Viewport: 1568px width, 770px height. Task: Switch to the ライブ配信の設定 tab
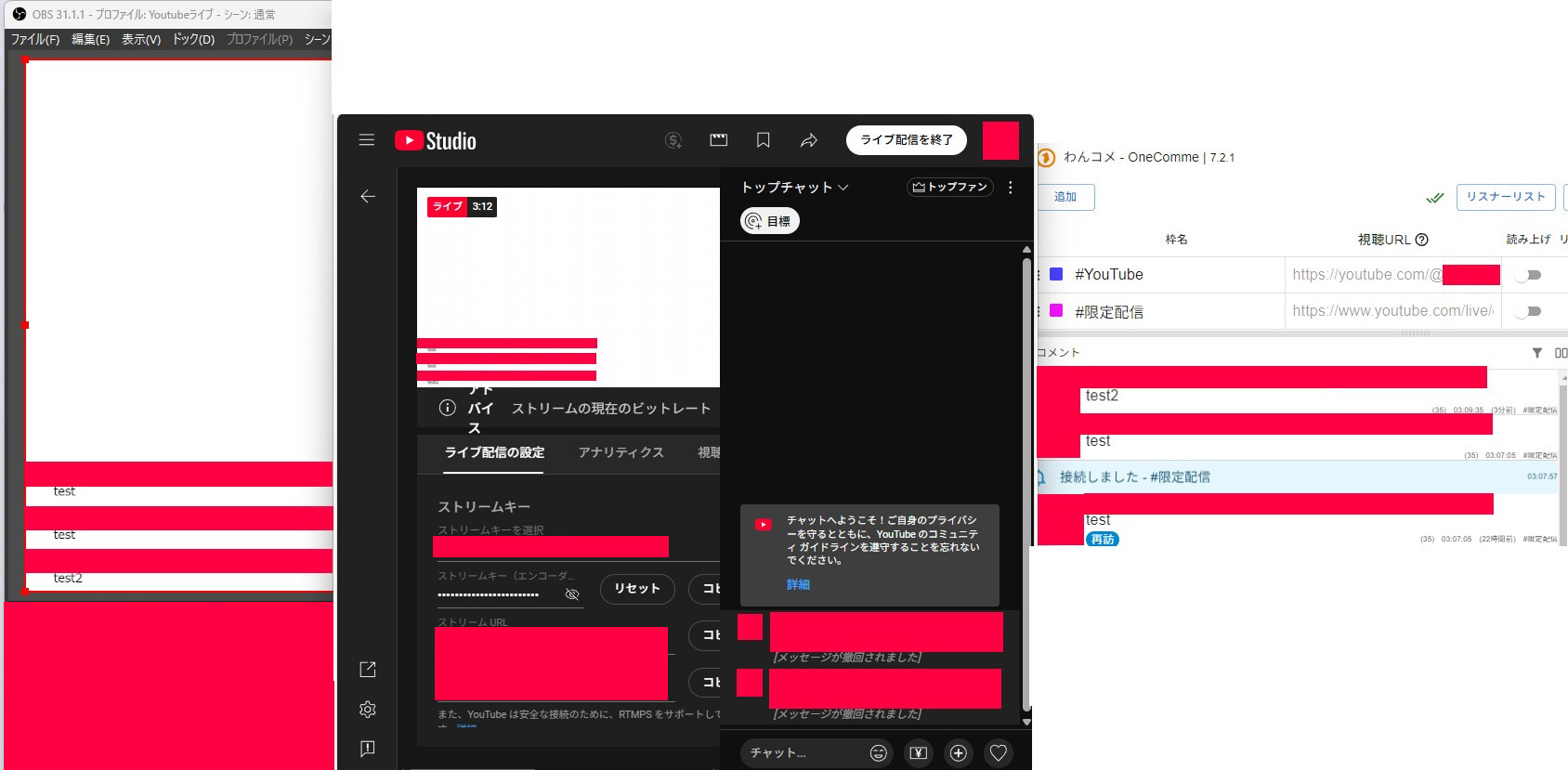click(495, 452)
